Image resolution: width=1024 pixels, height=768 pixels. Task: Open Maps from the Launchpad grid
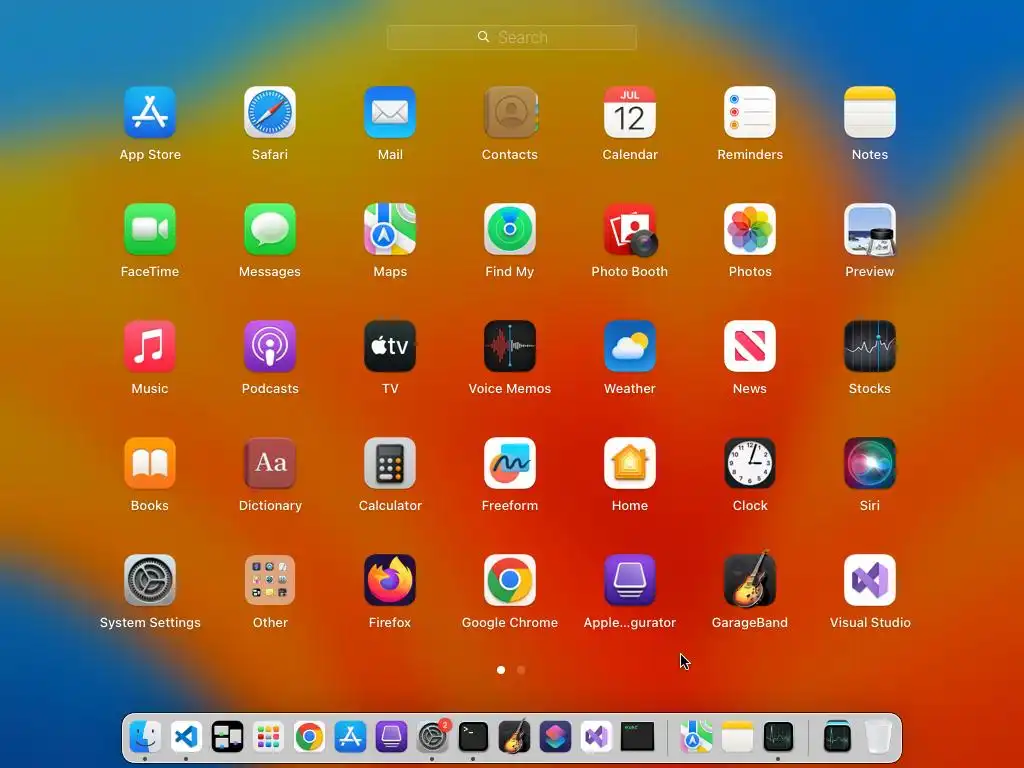[390, 229]
